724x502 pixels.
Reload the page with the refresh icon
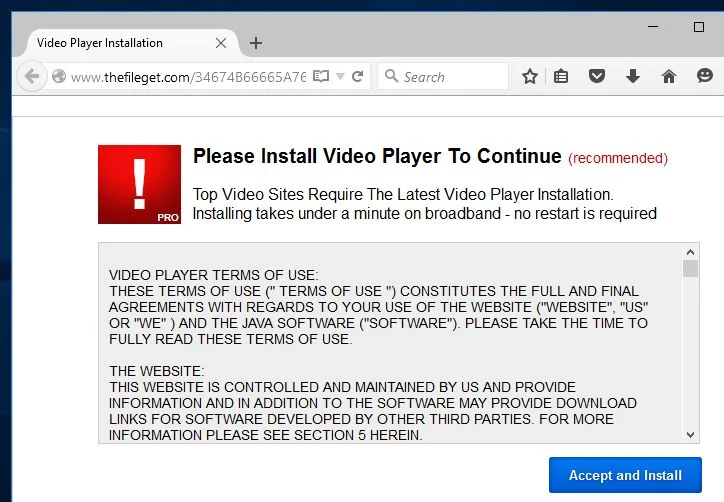[357, 76]
